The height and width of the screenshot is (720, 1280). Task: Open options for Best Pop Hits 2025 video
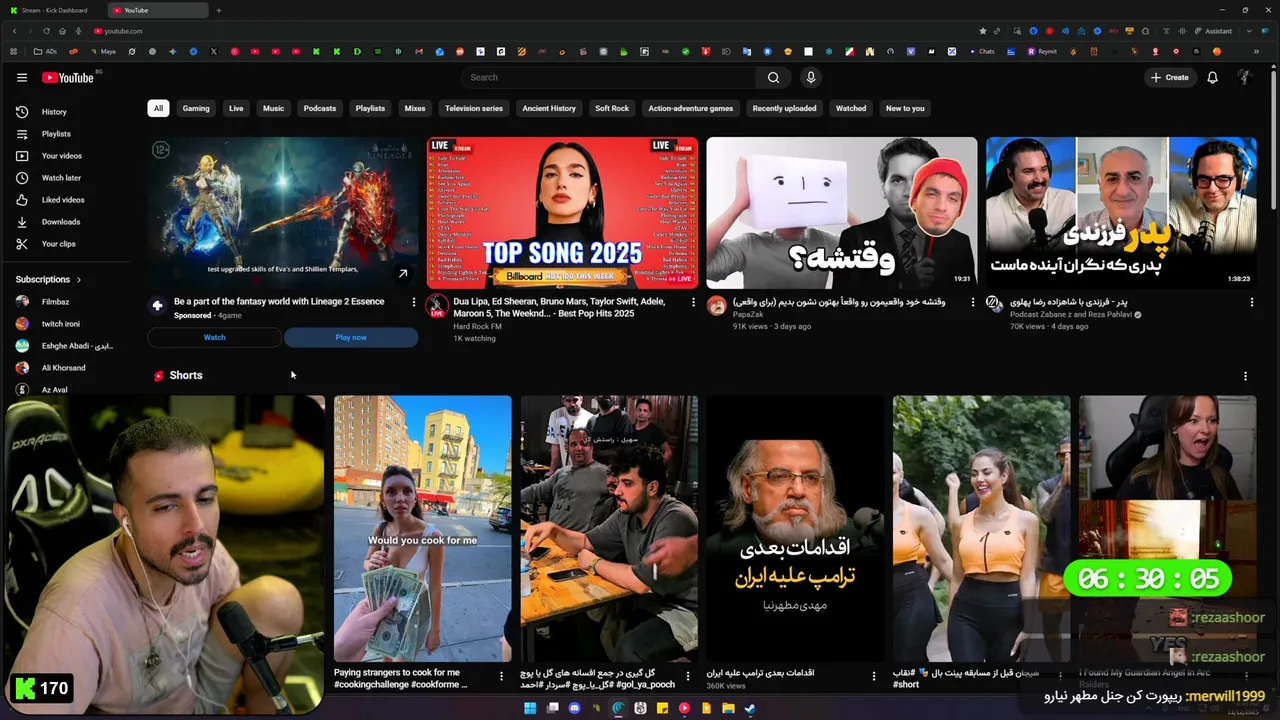(693, 302)
